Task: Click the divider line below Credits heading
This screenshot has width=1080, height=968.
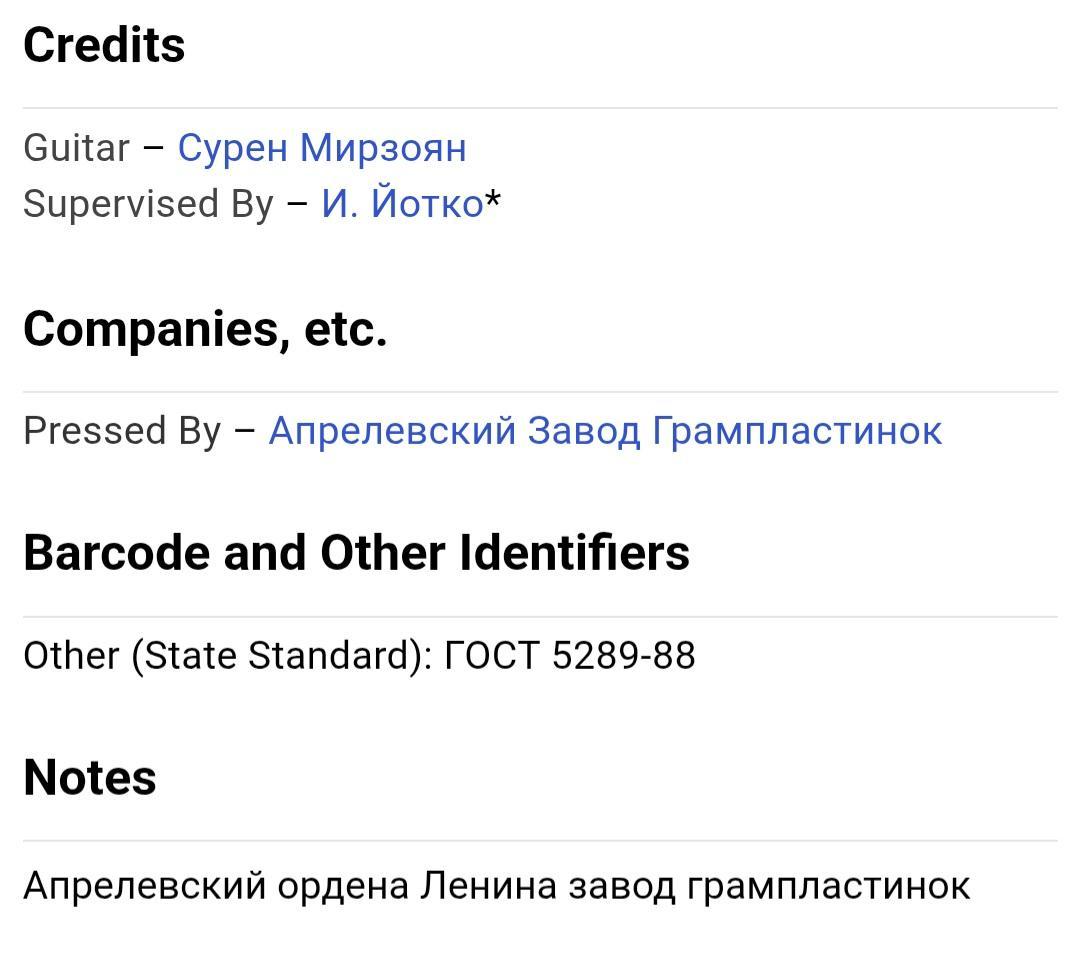Action: (540, 108)
